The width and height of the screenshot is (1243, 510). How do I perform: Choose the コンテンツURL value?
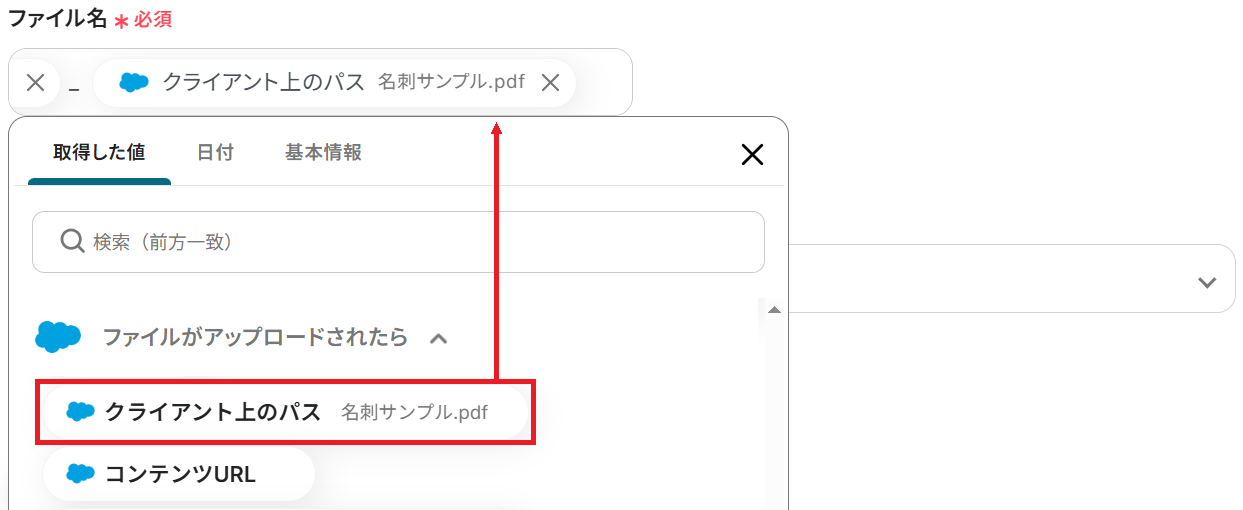180,473
